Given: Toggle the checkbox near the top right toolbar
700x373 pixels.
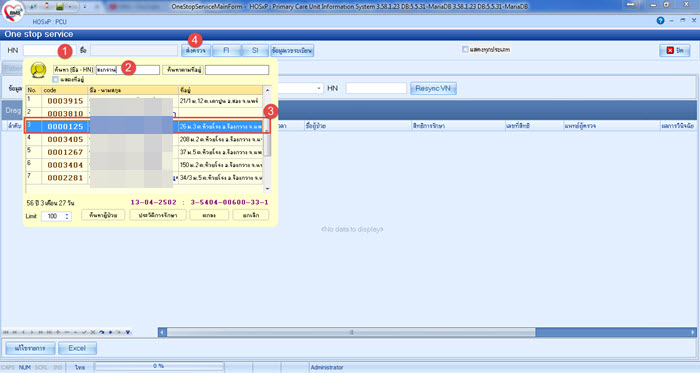Looking at the screenshot, I should [465, 50].
